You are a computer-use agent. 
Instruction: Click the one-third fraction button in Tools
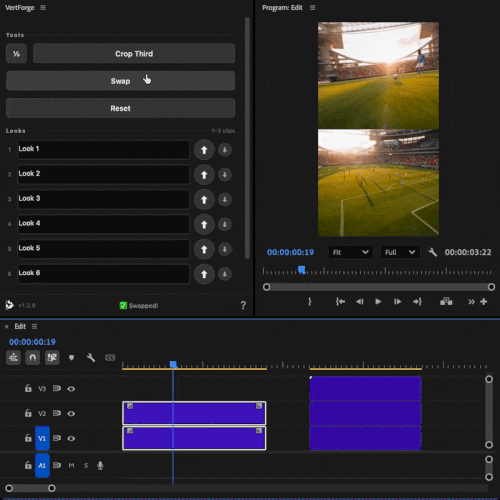coord(16,53)
